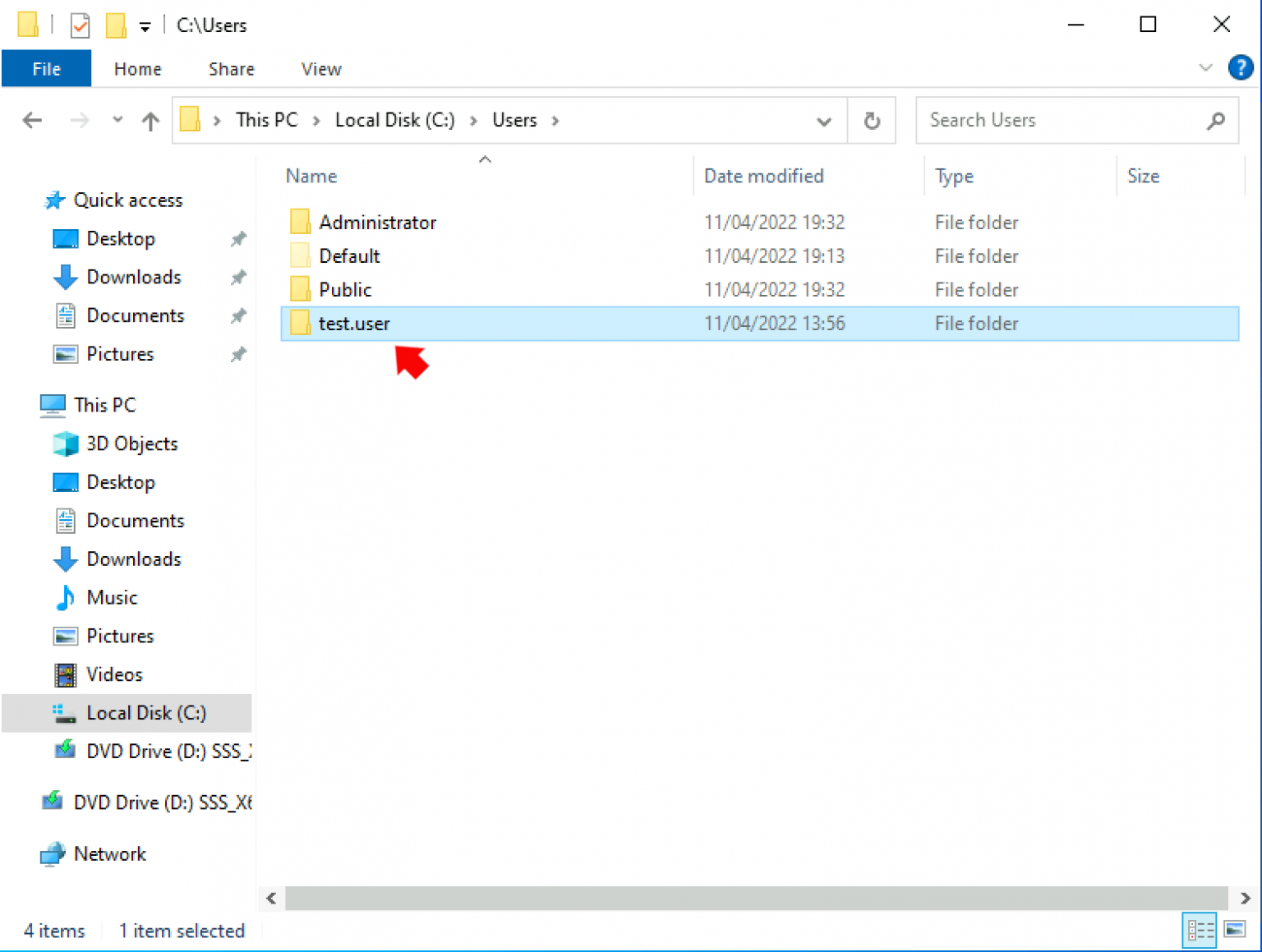Image resolution: width=1262 pixels, height=952 pixels.
Task: Open the test.user folder
Action: pos(354,323)
